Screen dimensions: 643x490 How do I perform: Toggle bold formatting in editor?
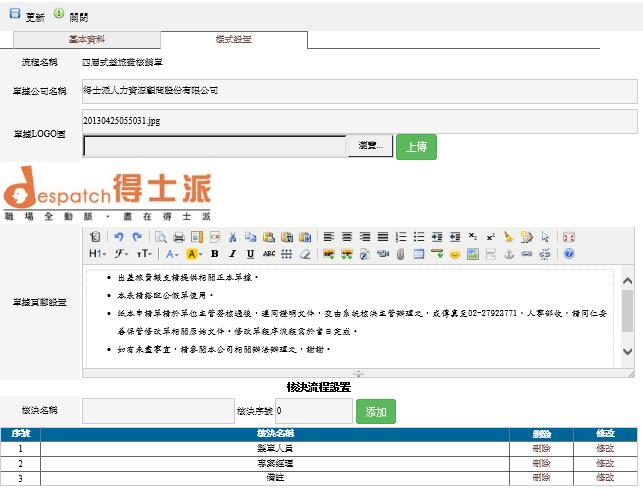click(214, 254)
